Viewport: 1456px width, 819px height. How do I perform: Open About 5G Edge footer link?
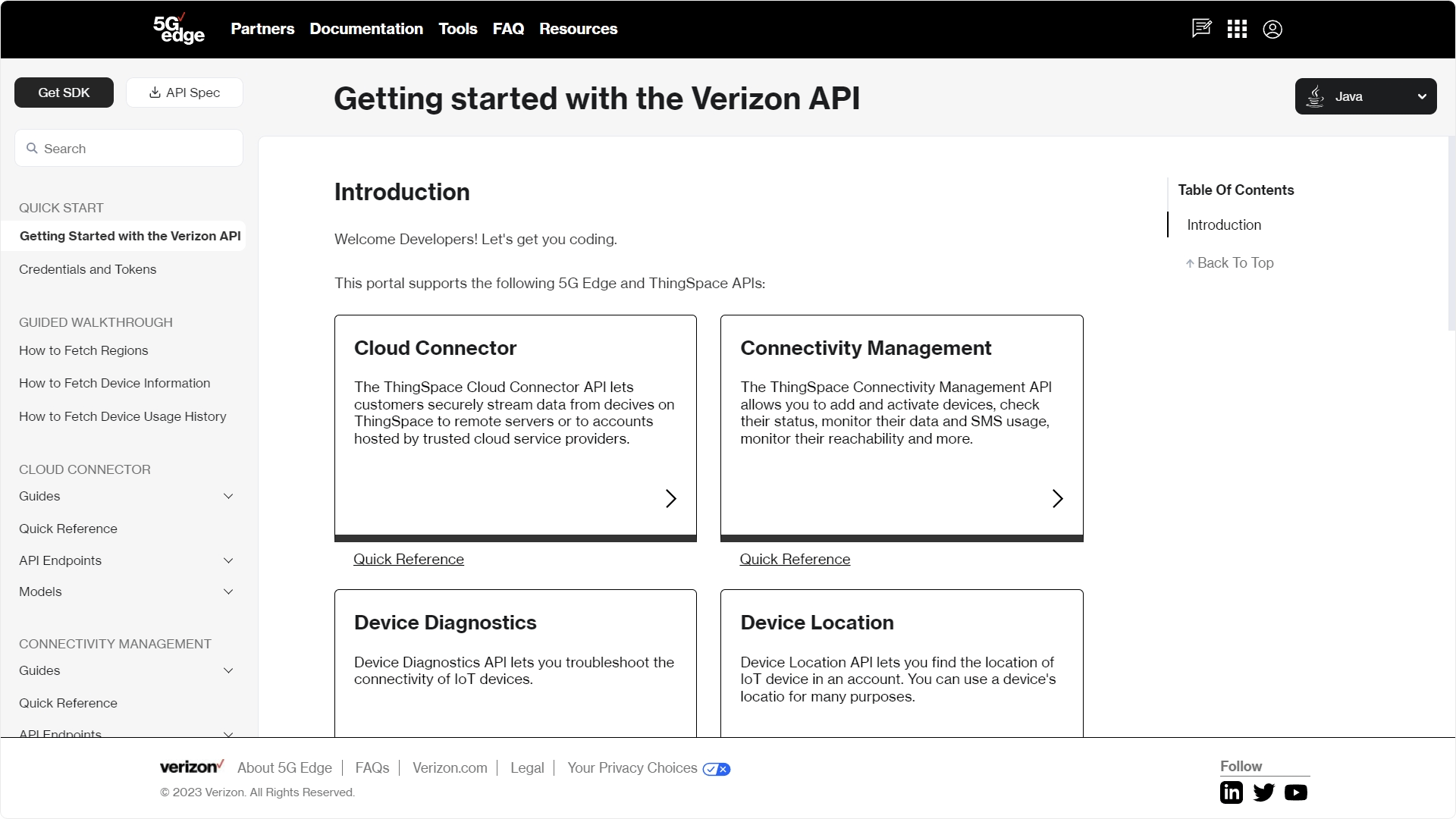(284, 767)
